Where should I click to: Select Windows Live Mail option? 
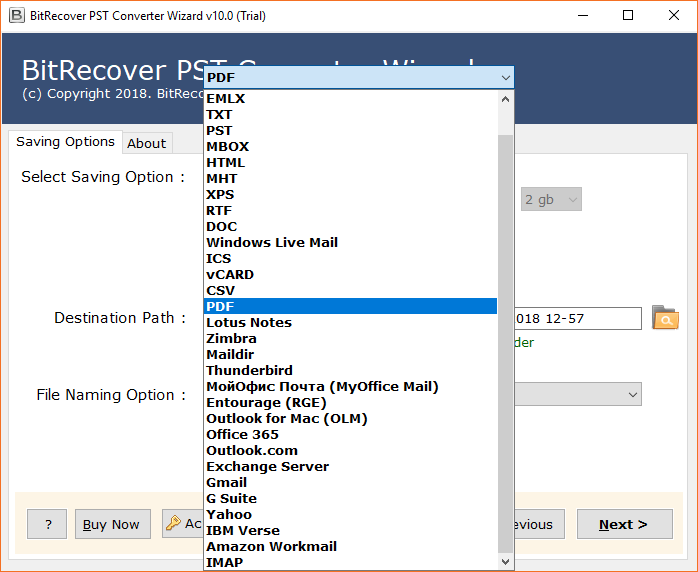click(x=350, y=243)
